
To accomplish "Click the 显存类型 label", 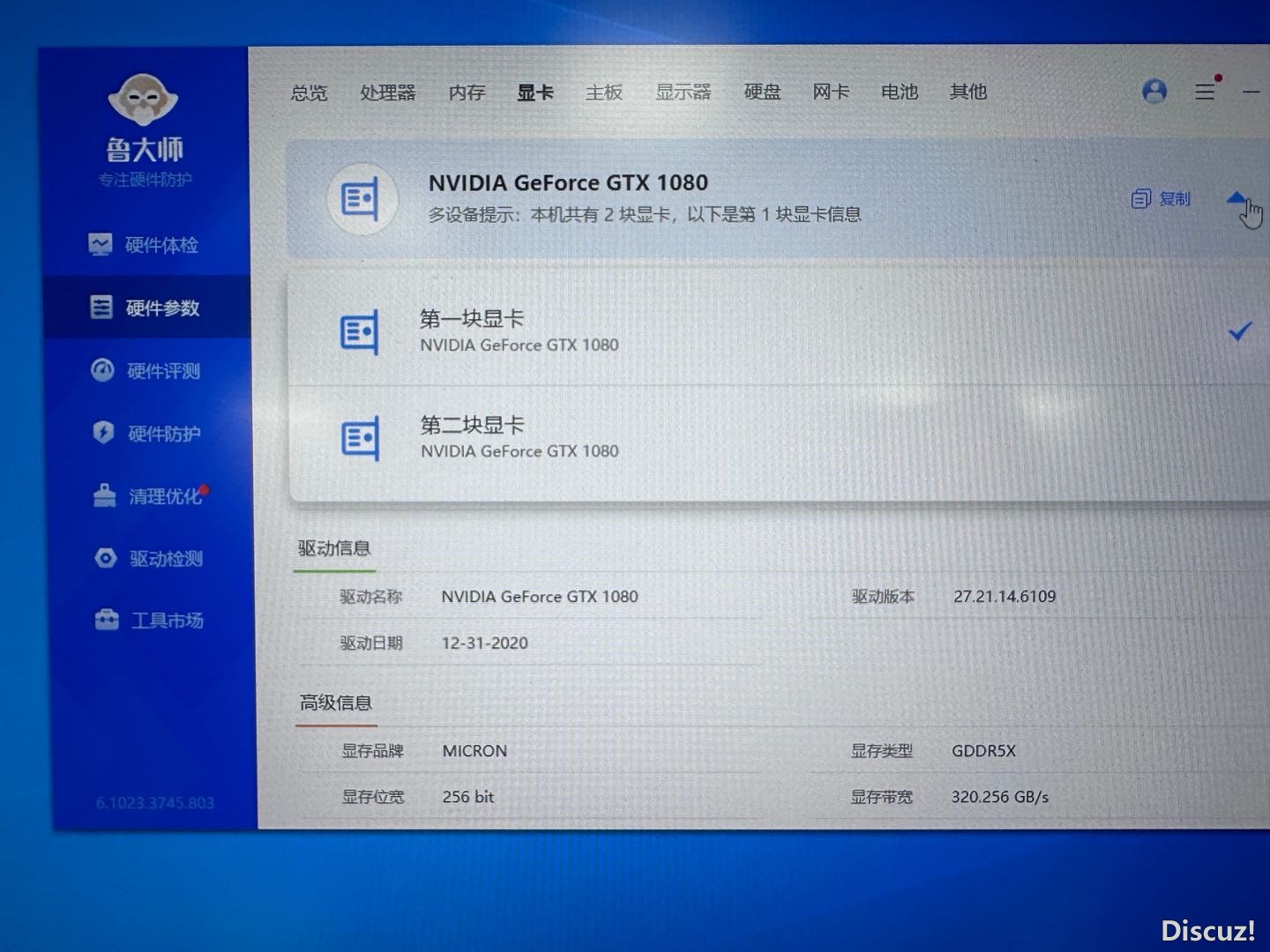I will [881, 751].
